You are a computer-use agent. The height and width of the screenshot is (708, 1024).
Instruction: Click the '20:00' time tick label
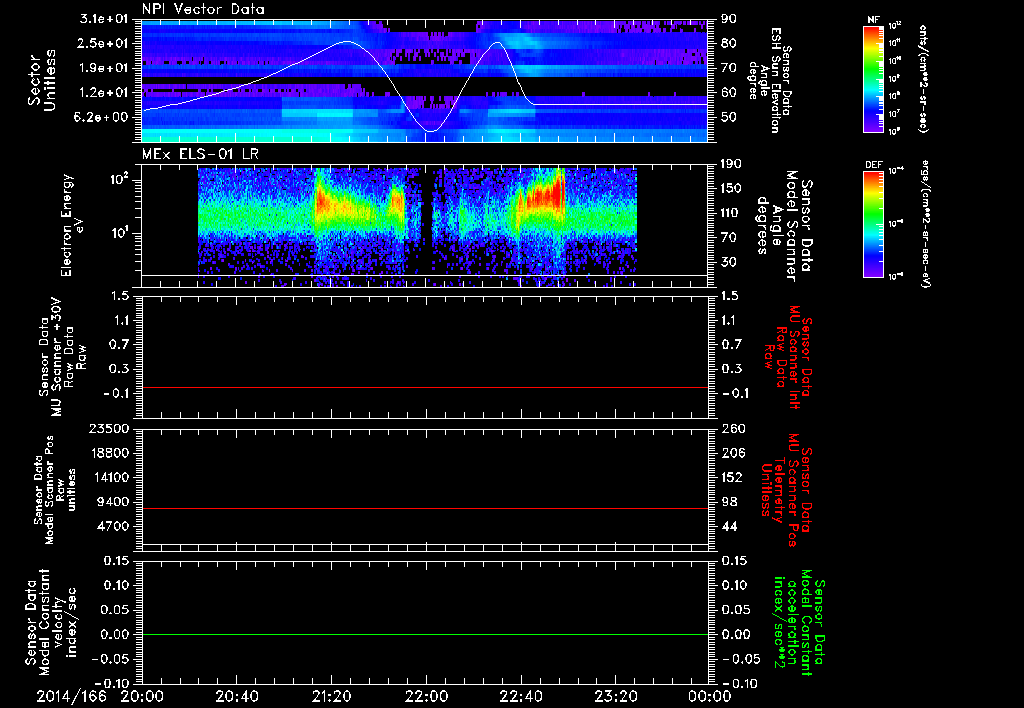click(x=142, y=696)
